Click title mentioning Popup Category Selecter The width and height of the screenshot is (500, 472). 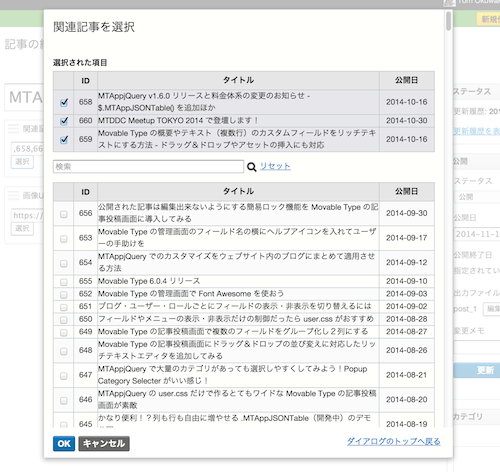click(232, 375)
